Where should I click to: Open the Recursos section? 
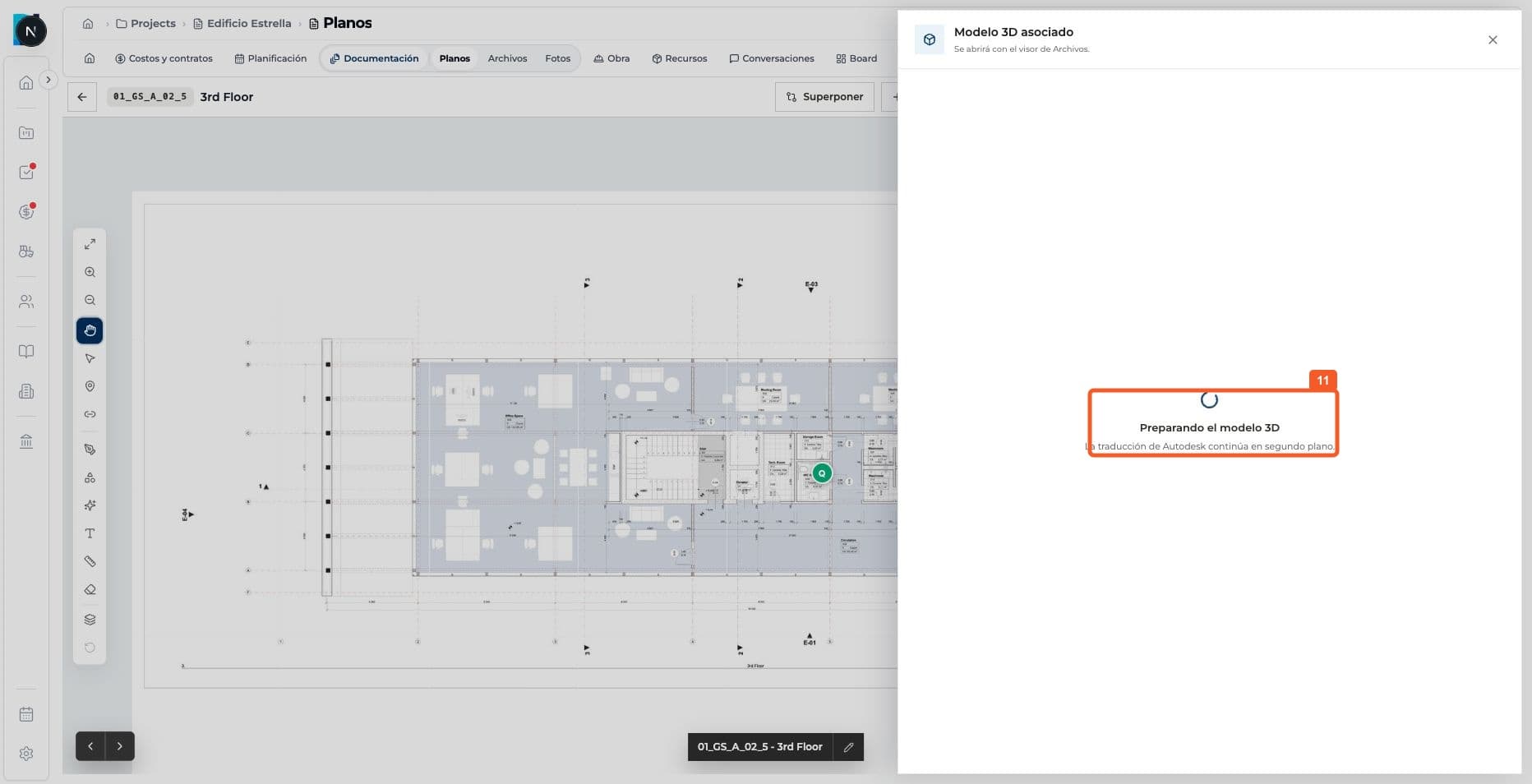(x=680, y=58)
